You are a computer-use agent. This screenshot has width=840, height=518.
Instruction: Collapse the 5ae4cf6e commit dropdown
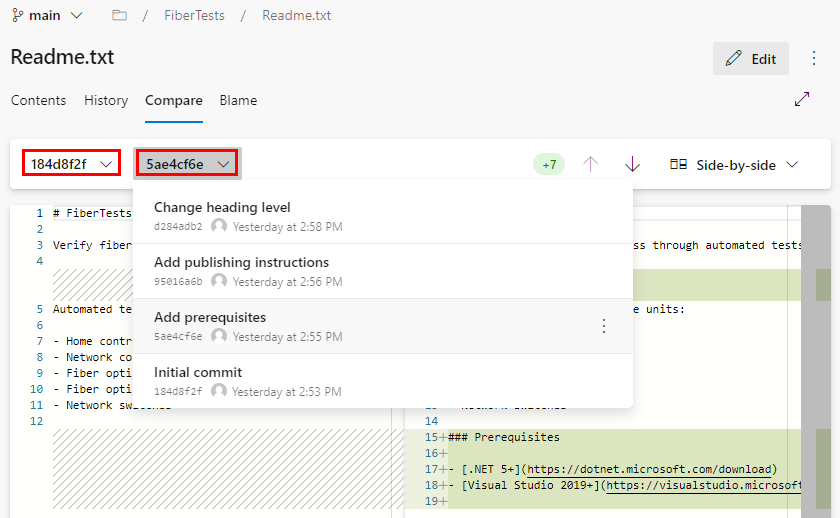(186, 164)
